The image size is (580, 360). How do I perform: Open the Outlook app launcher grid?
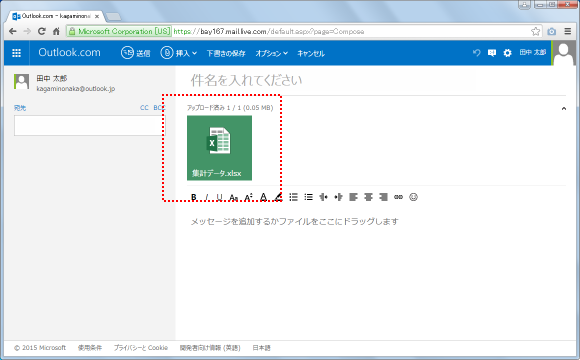pyautogui.click(x=16, y=53)
